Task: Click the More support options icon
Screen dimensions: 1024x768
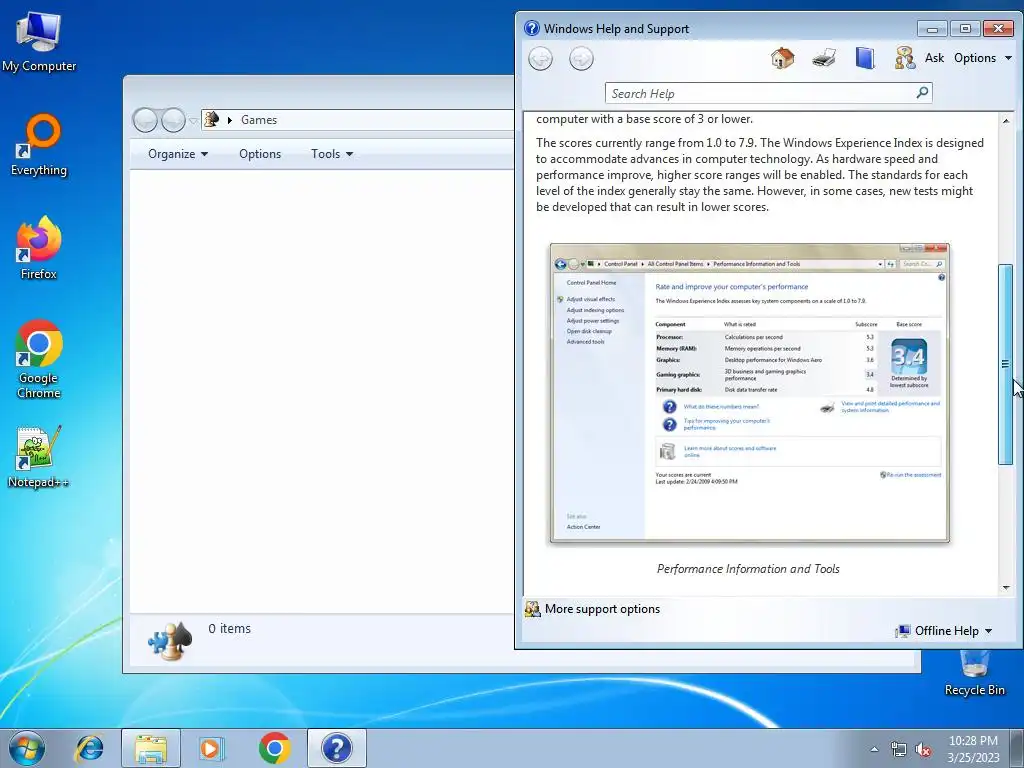Action: [x=533, y=609]
